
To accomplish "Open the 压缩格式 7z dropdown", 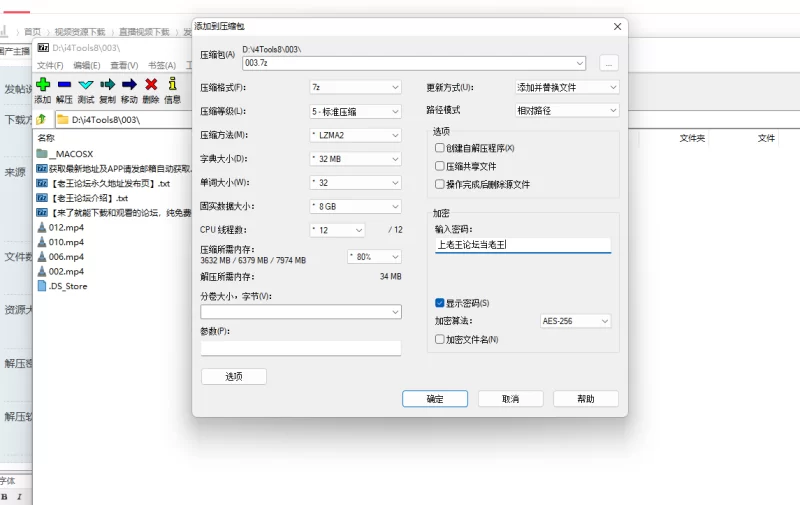I will point(355,87).
